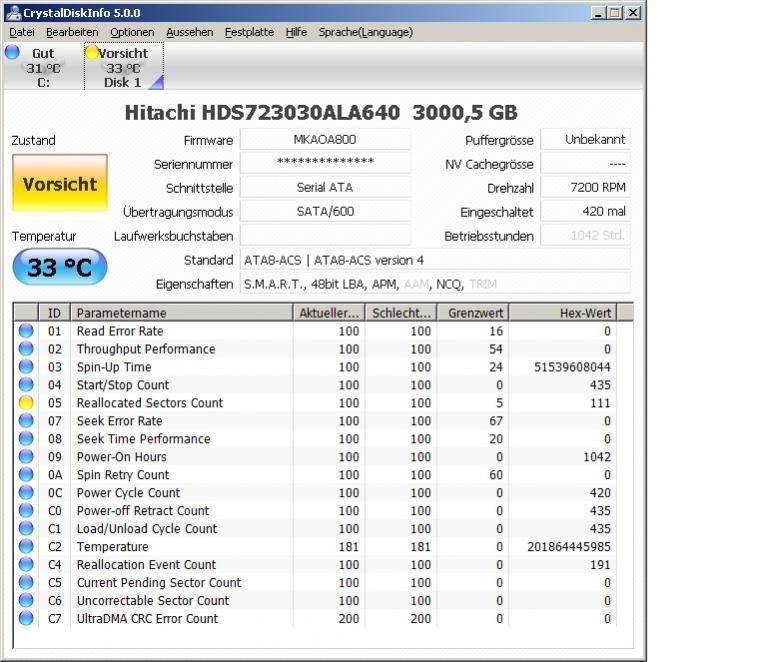Open the Sprache(Language) menu

366,32
